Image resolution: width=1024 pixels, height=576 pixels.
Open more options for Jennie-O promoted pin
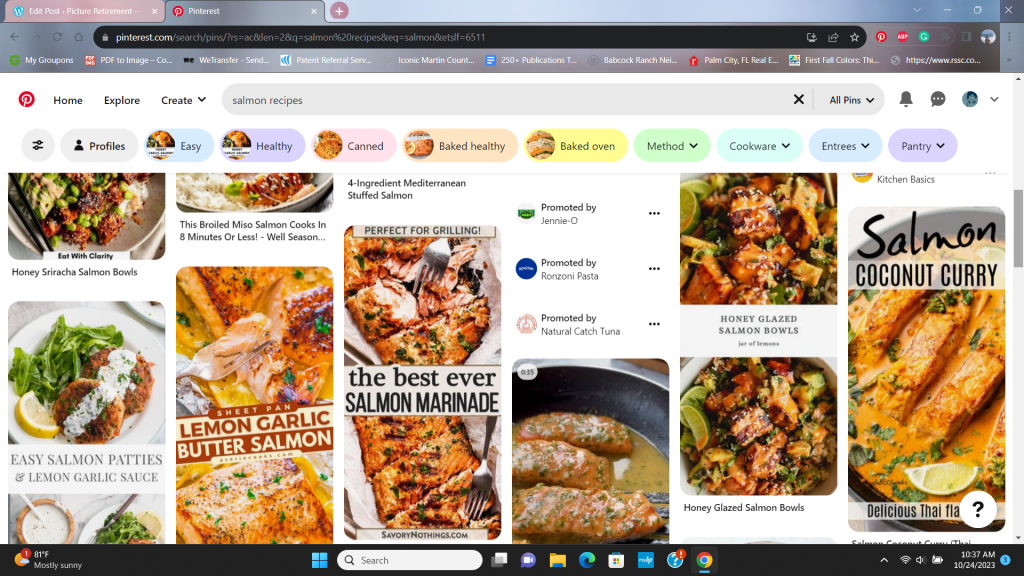coord(654,213)
